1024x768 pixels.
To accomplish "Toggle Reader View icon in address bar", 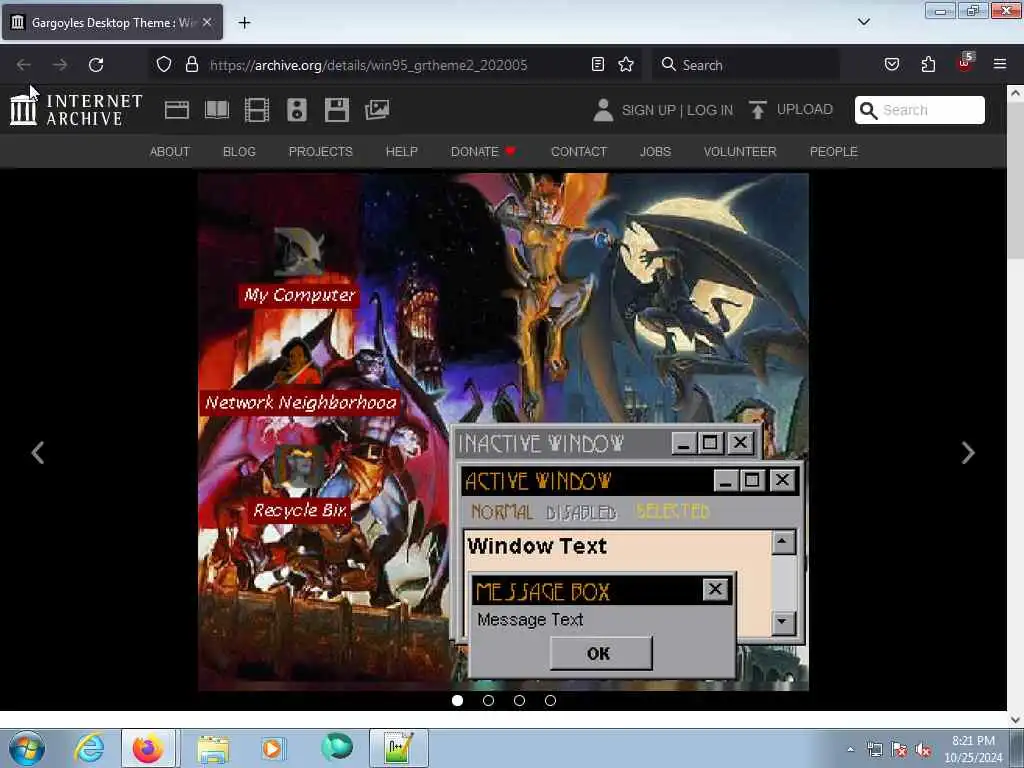I will click(x=598, y=64).
